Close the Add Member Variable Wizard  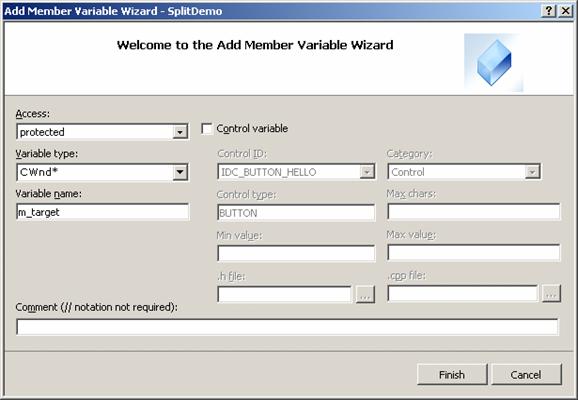(565, 11)
